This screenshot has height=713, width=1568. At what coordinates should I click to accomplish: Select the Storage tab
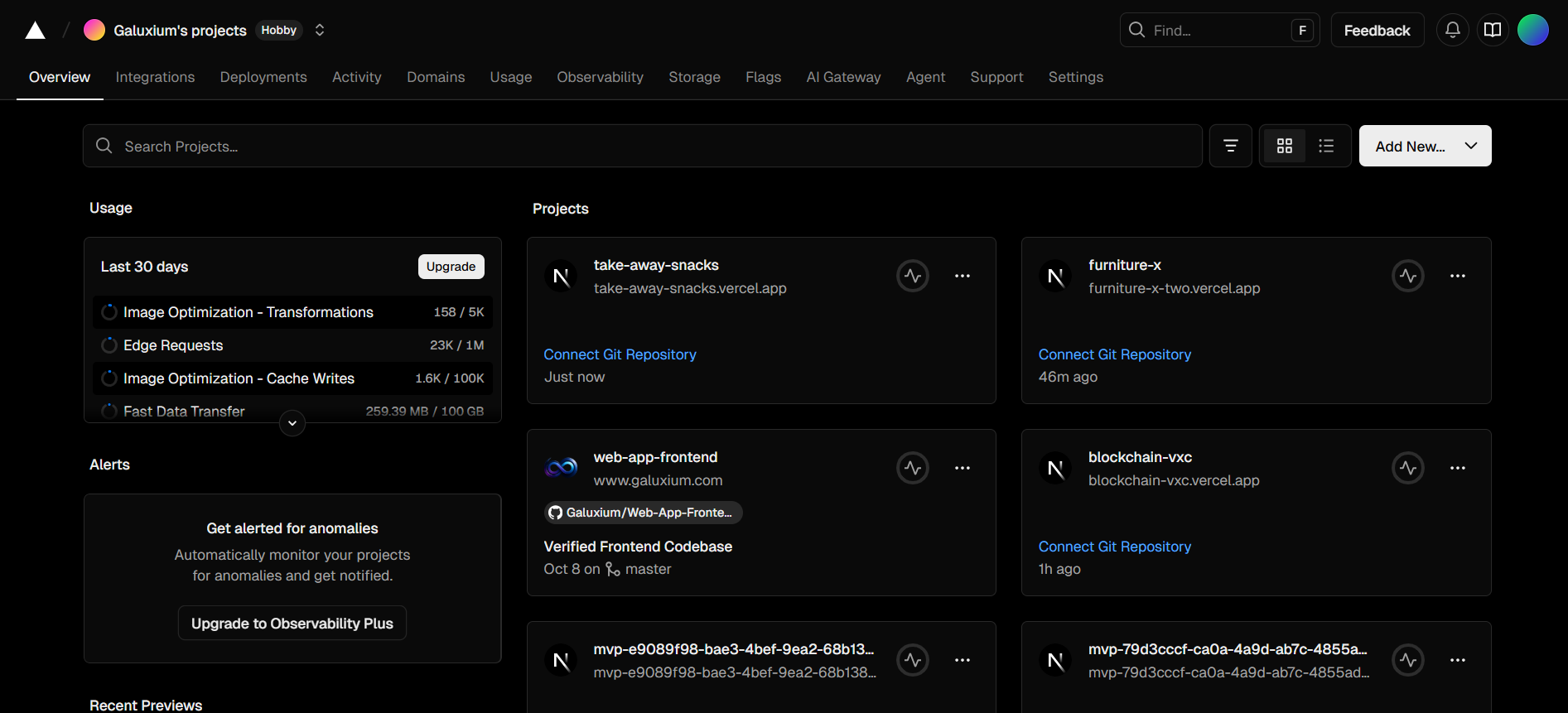click(x=694, y=77)
